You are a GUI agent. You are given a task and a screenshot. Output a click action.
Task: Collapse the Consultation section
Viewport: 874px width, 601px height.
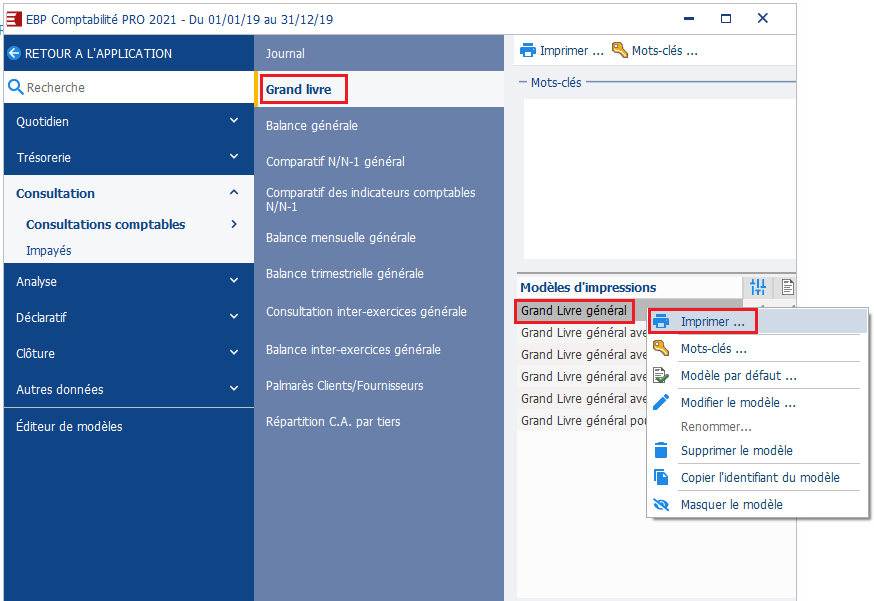[234, 192]
